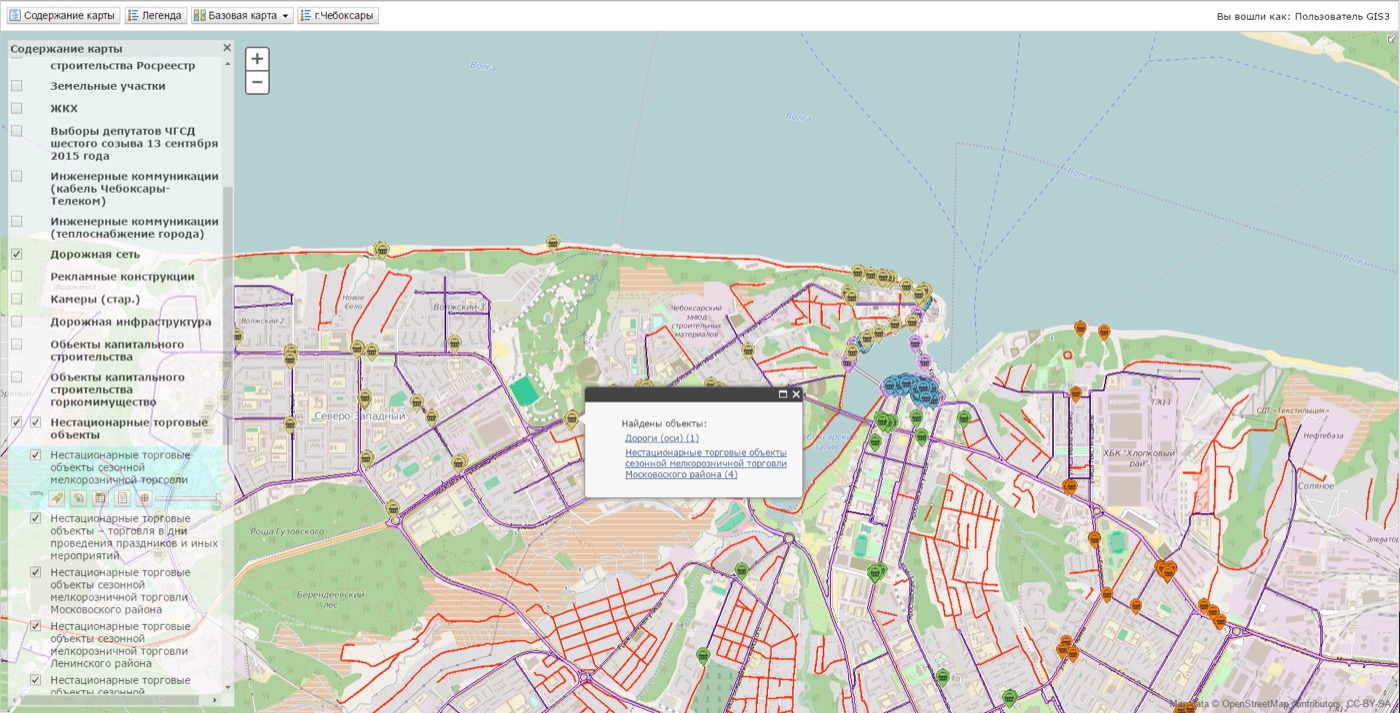1400x713 pixels.
Task: Open the Содержание карты toolbar button
Action: (x=64, y=16)
